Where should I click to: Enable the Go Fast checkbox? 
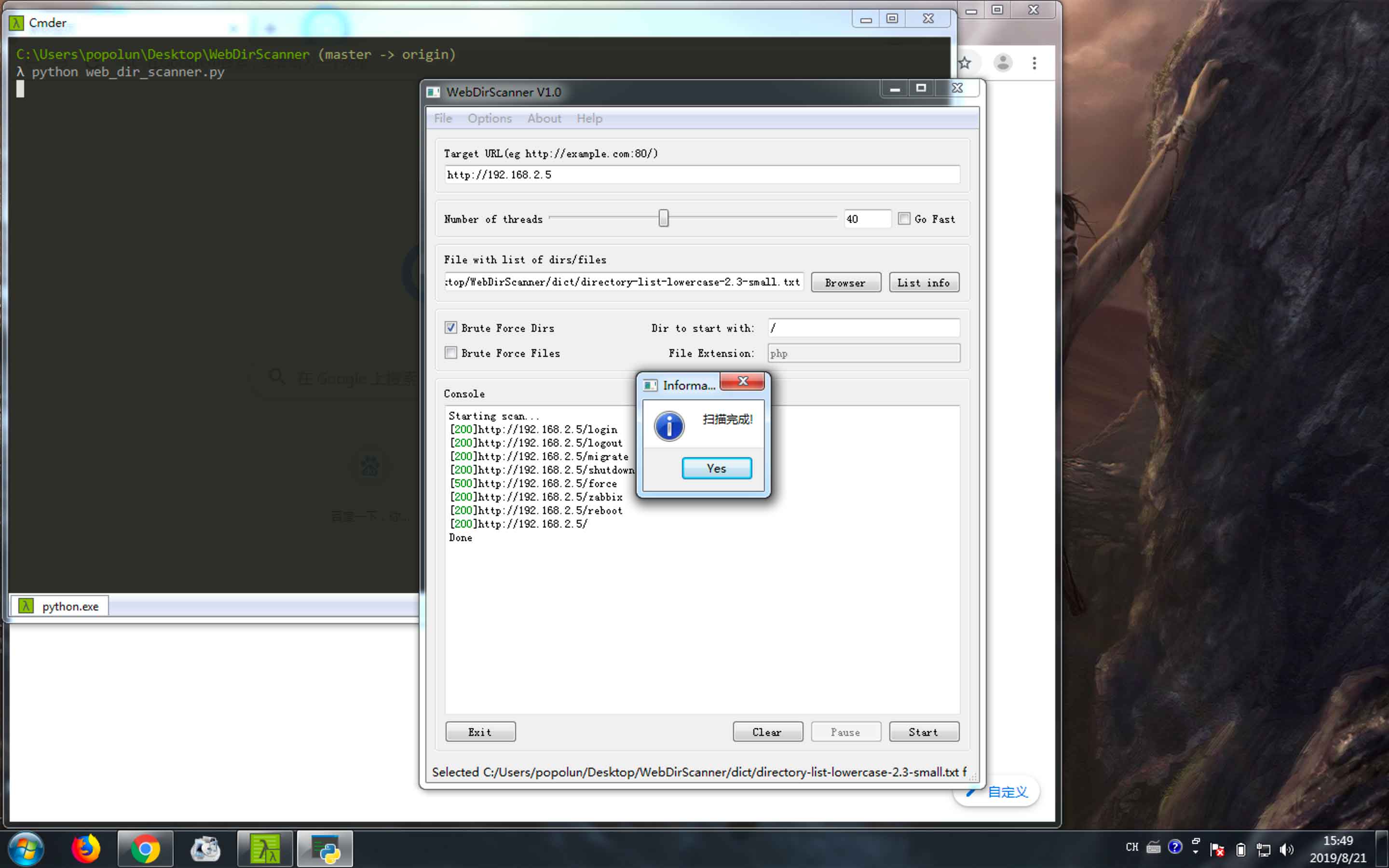point(904,219)
